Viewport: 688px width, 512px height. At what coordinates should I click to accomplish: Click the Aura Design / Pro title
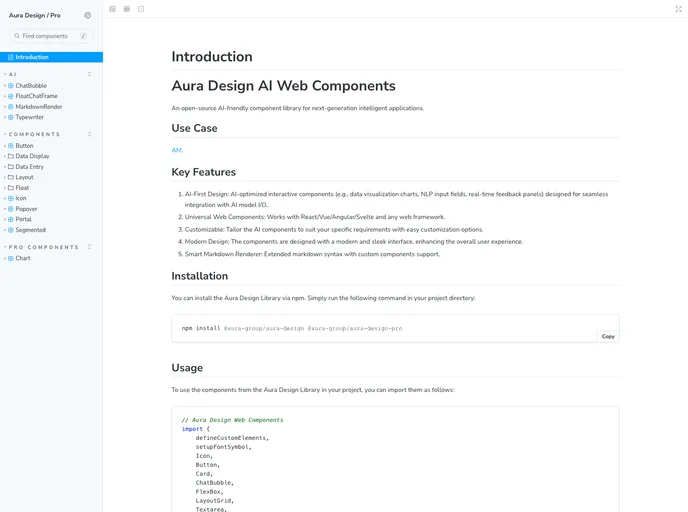click(35, 15)
